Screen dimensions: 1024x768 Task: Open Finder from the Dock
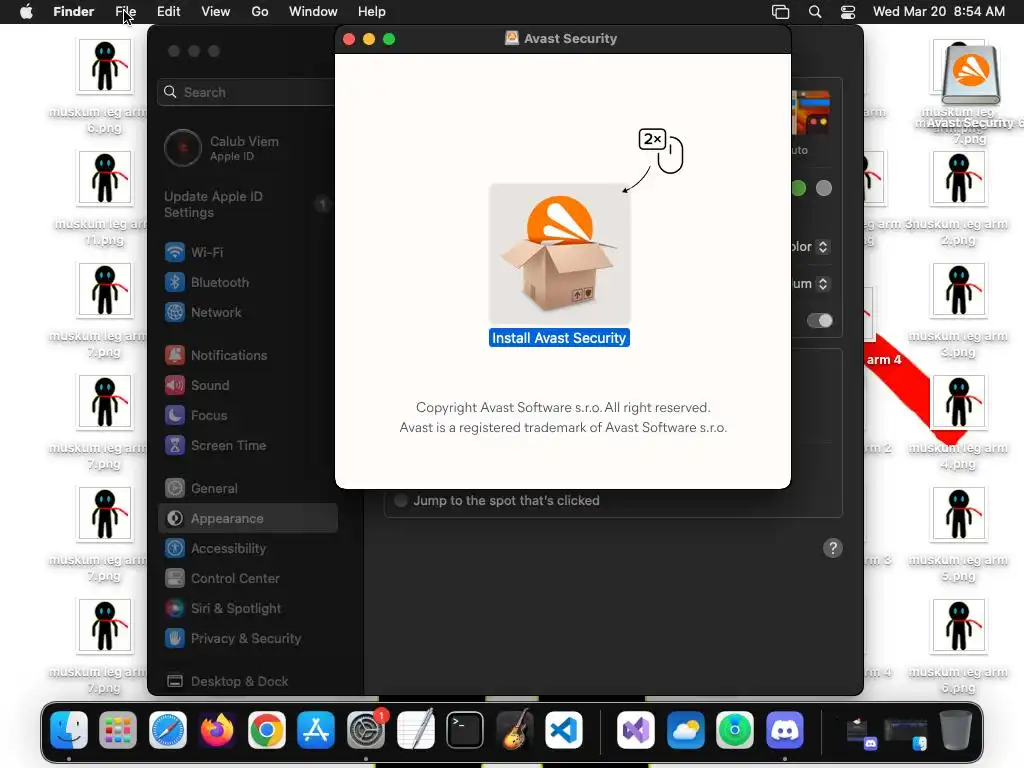[x=69, y=730]
